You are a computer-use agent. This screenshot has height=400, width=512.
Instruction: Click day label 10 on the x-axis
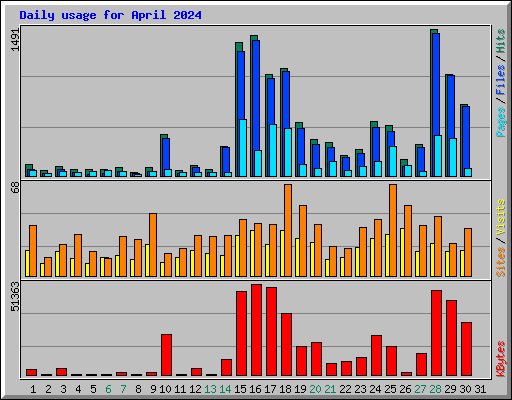165,389
